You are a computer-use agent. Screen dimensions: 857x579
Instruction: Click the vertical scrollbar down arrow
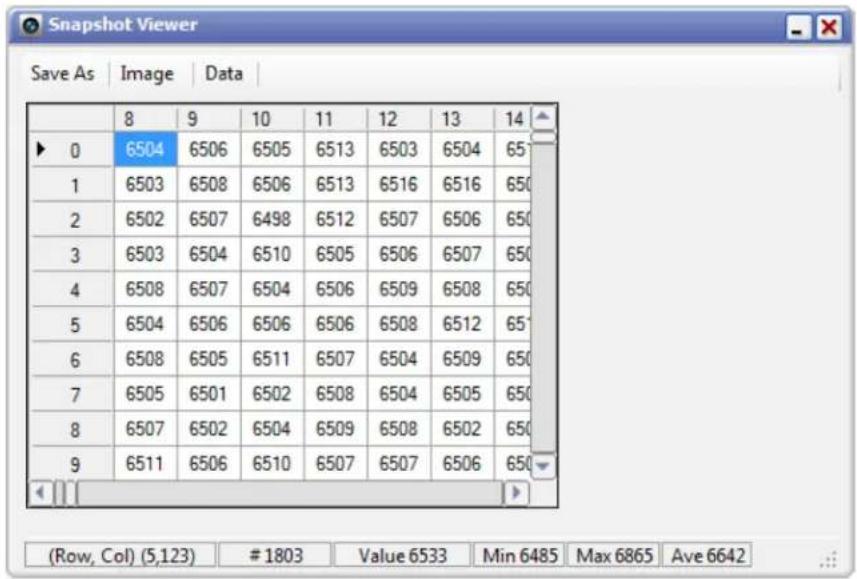[x=543, y=466]
